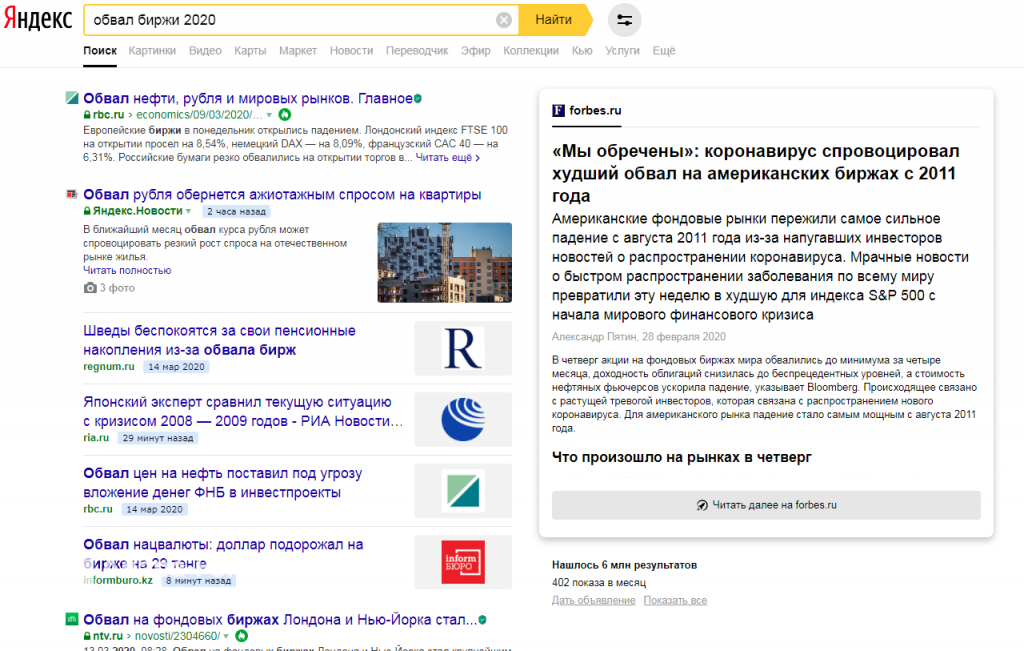Click Читать полностью link
The image size is (1024, 651).
point(127,270)
